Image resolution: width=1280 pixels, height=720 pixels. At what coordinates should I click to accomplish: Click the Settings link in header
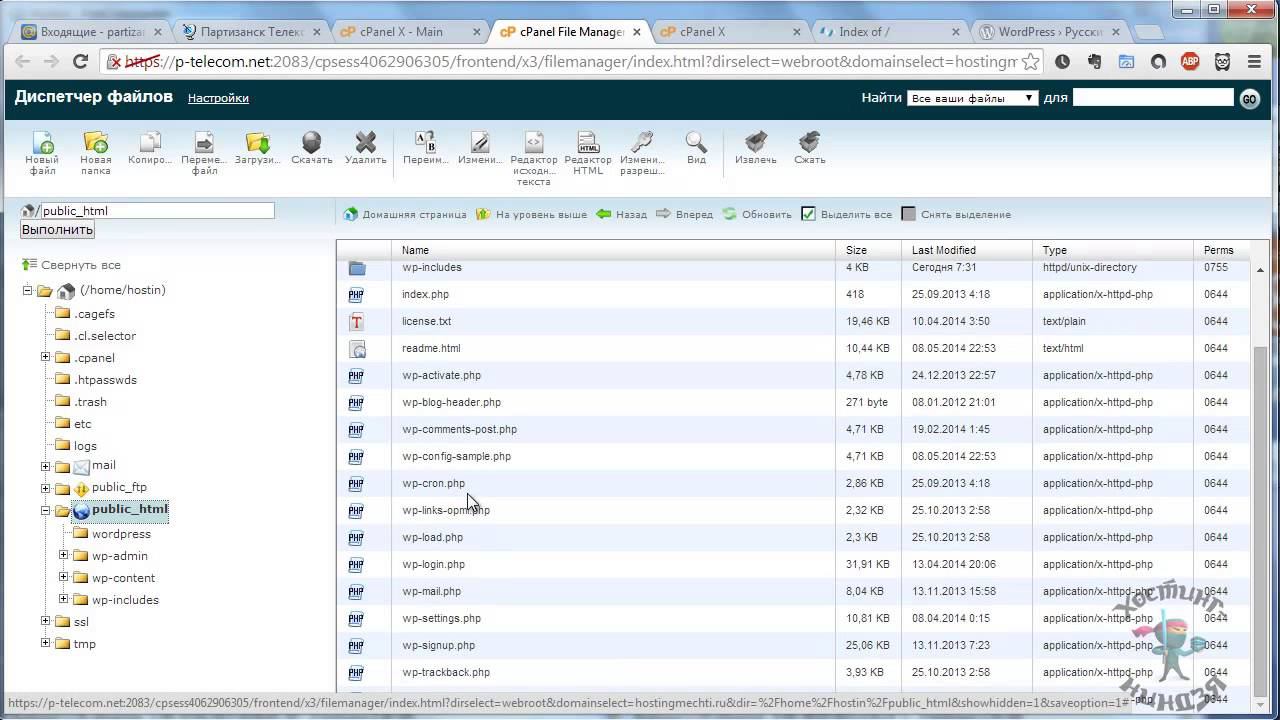(218, 98)
